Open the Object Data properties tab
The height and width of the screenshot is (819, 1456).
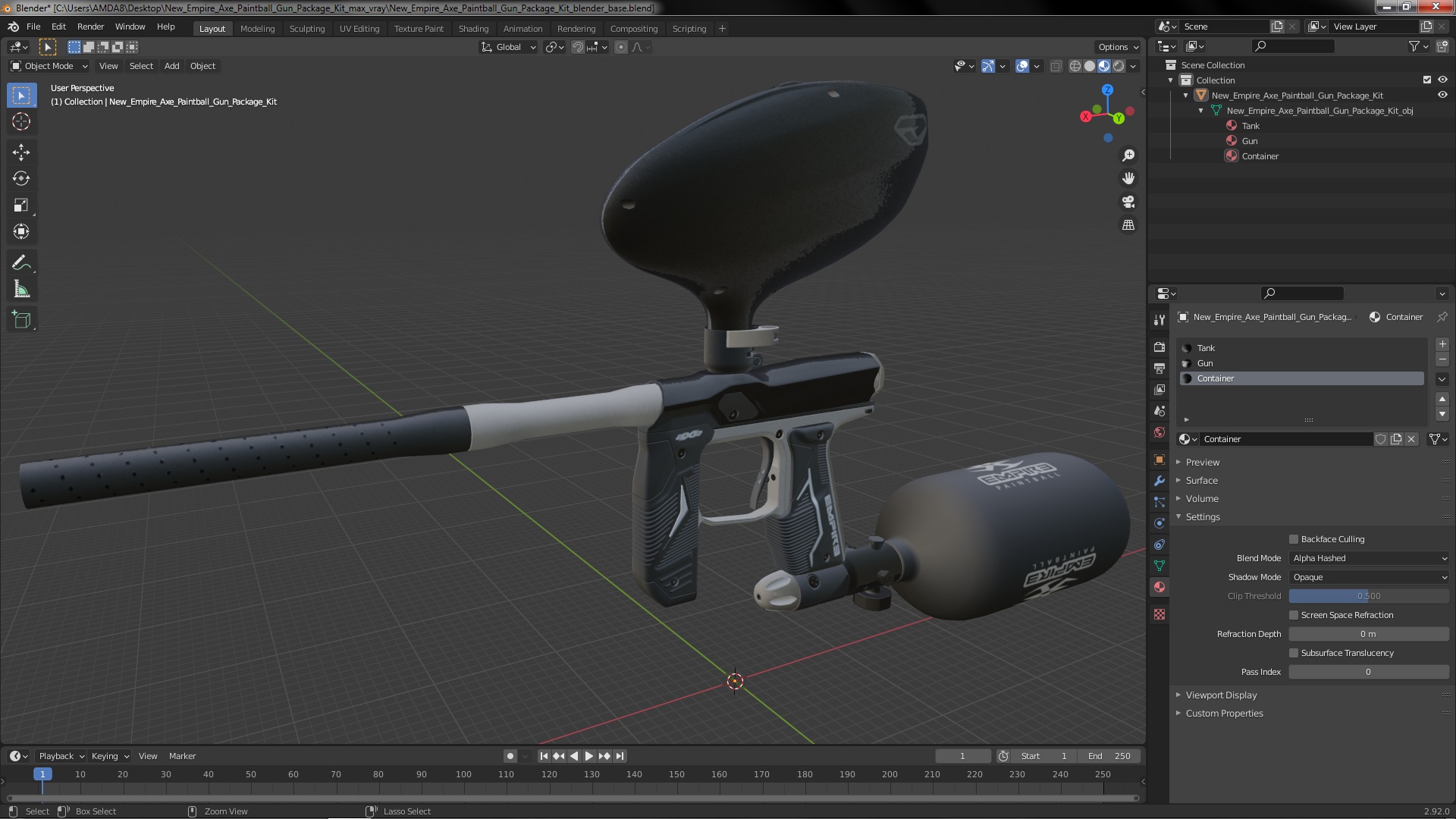tap(1159, 566)
